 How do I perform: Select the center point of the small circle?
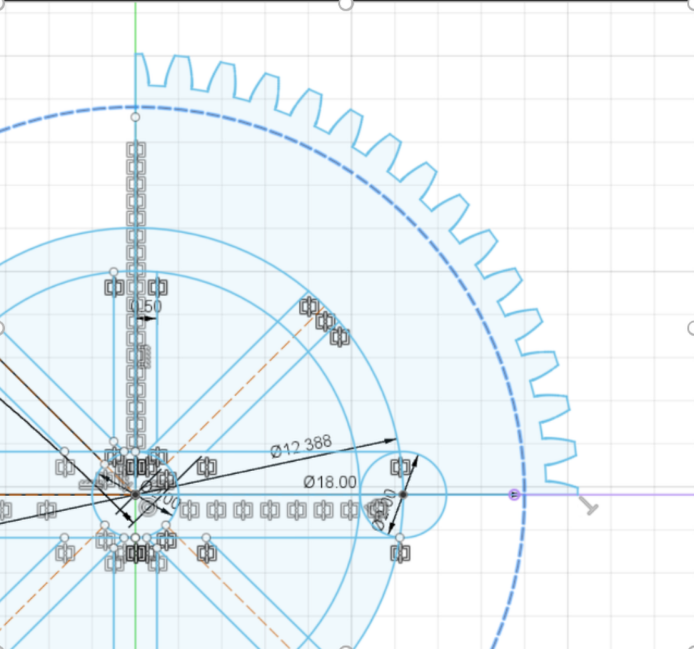pyautogui.click(x=403, y=494)
